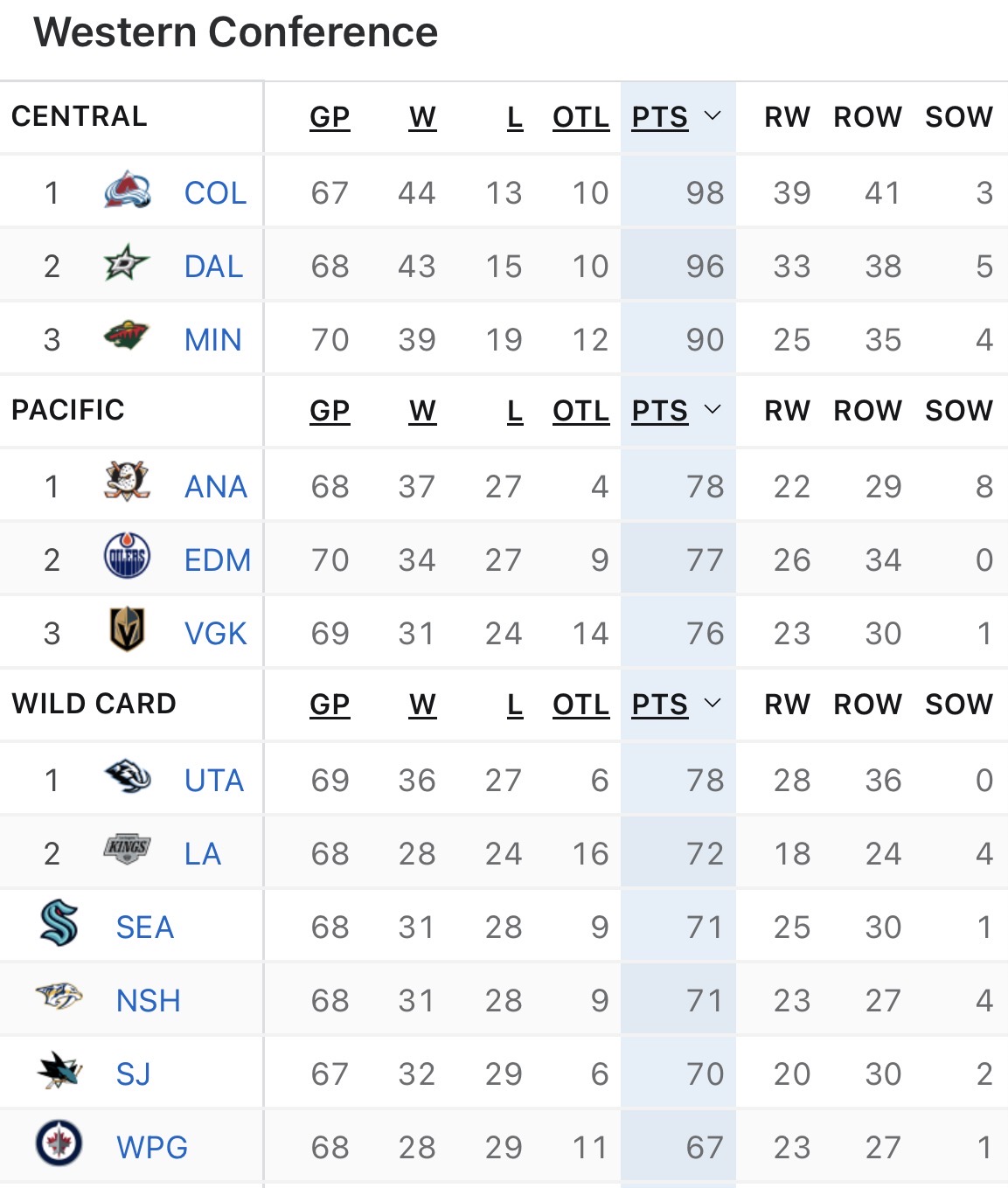This screenshot has width=1008, height=1188.
Task: Click the Anaheim Ducks logo
Action: pos(127,483)
